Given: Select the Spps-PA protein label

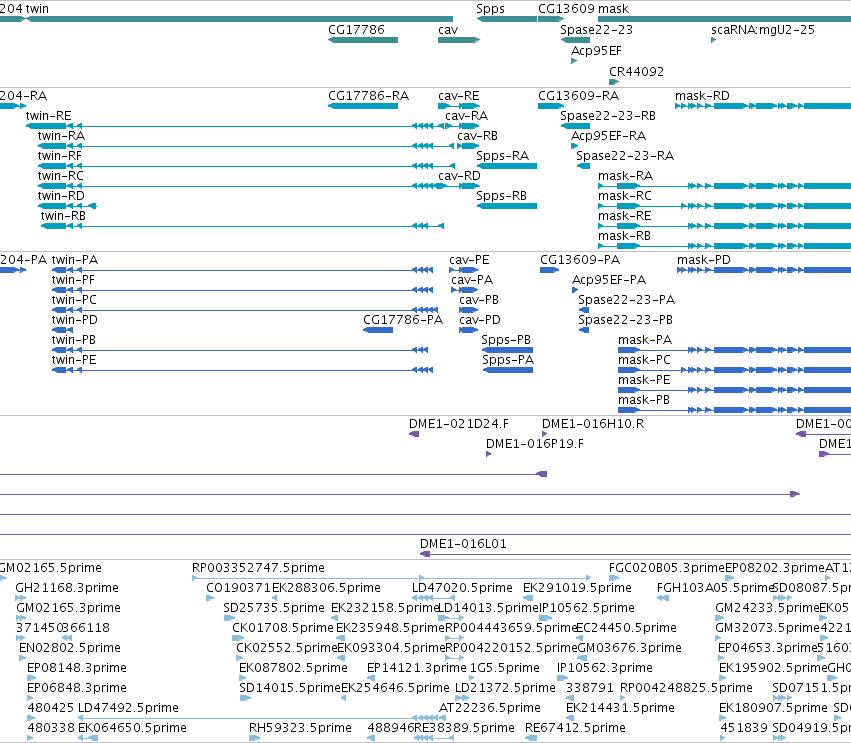Looking at the screenshot, I should click(508, 361).
